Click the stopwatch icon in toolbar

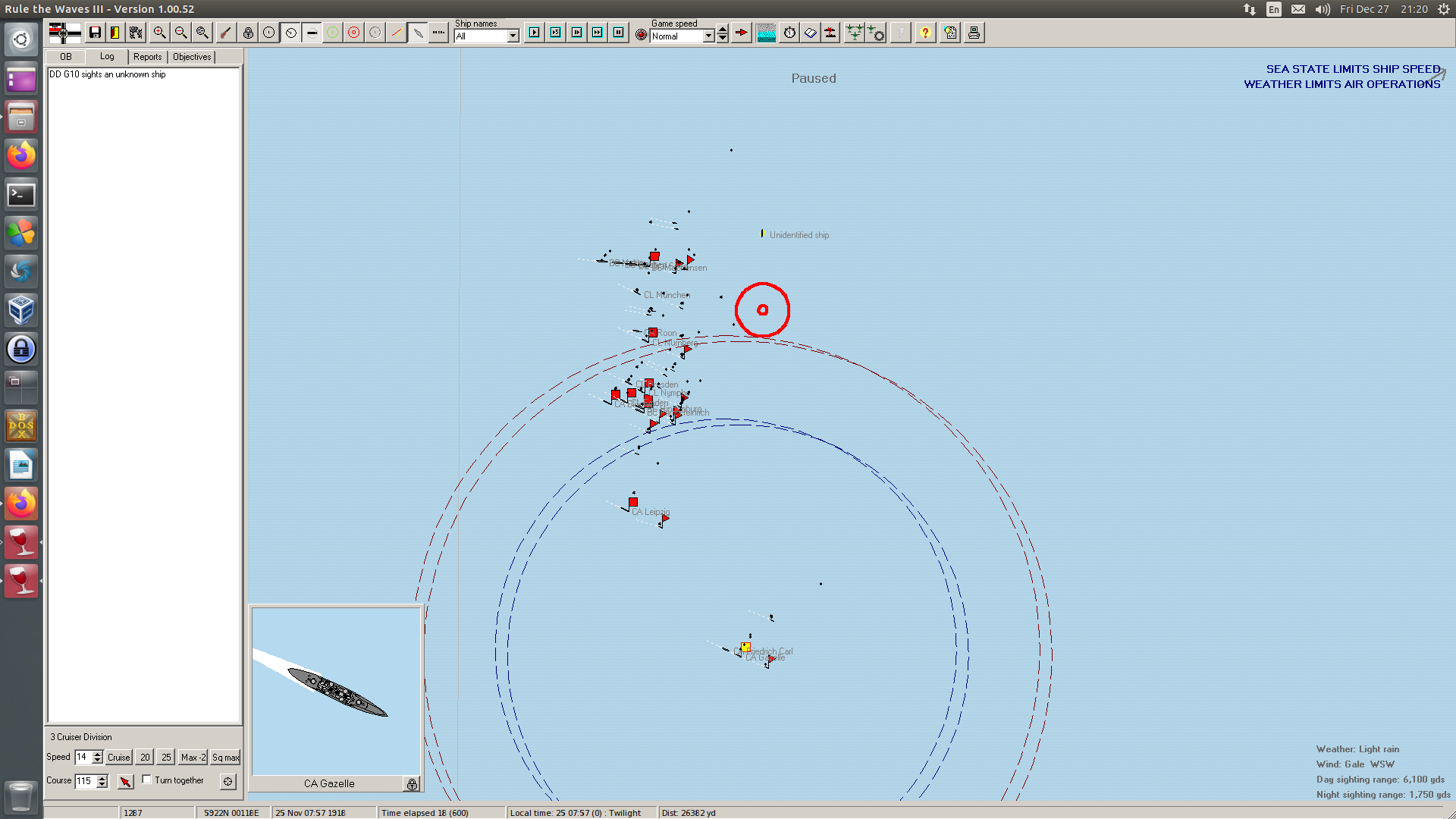click(789, 33)
